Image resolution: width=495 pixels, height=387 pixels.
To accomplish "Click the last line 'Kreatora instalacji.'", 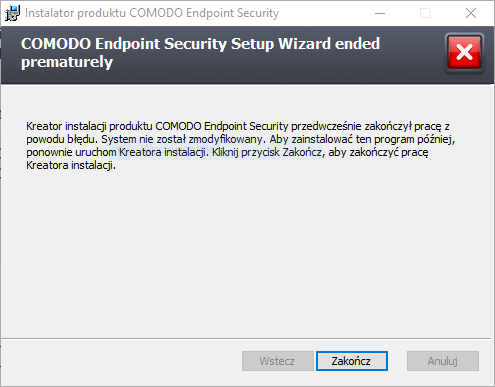I will point(71,165).
